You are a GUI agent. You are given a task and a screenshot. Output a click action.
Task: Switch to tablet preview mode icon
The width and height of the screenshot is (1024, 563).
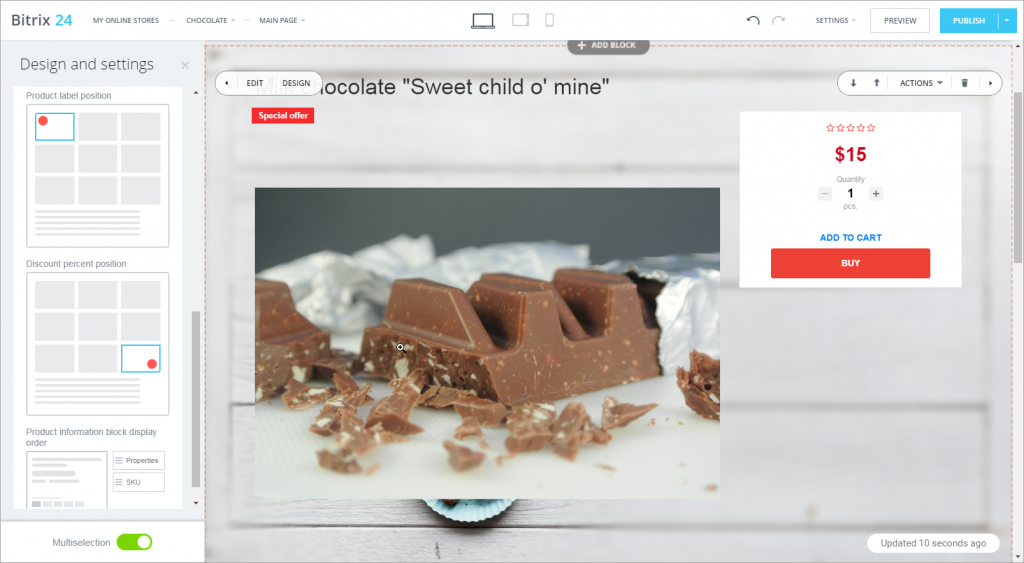(x=520, y=20)
